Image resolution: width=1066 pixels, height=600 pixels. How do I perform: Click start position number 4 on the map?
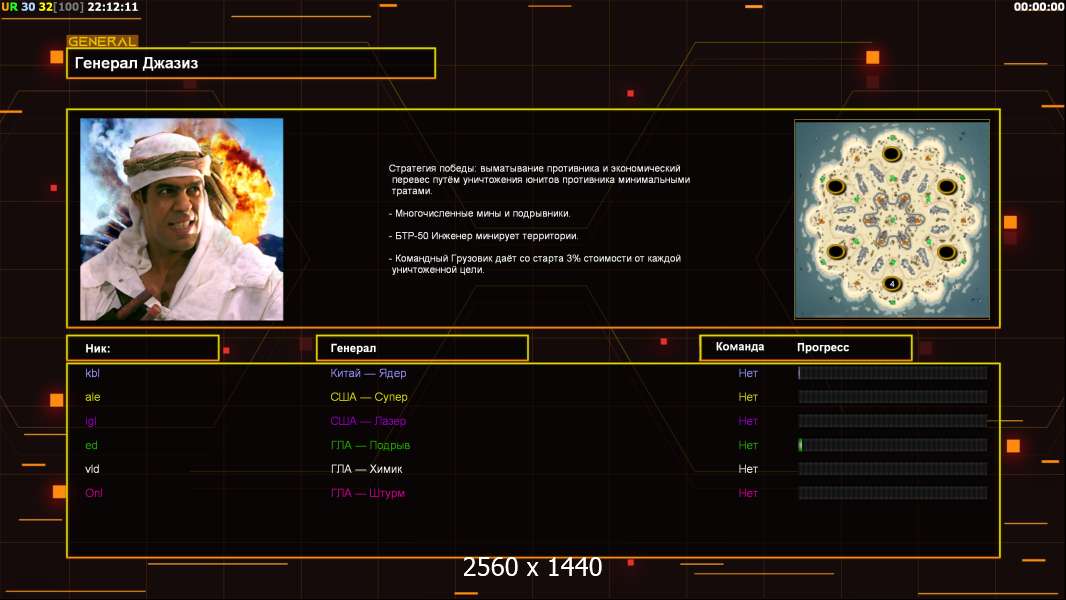tap(892, 284)
